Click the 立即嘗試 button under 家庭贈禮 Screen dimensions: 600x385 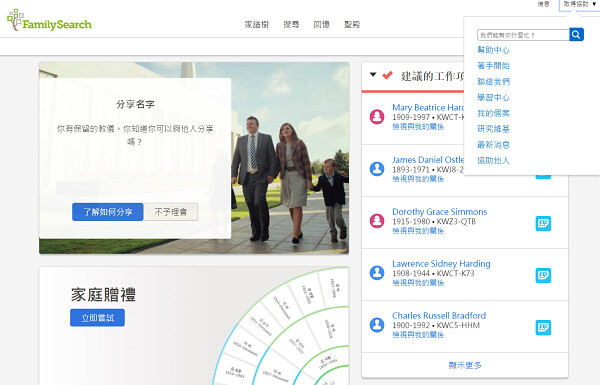[97, 318]
